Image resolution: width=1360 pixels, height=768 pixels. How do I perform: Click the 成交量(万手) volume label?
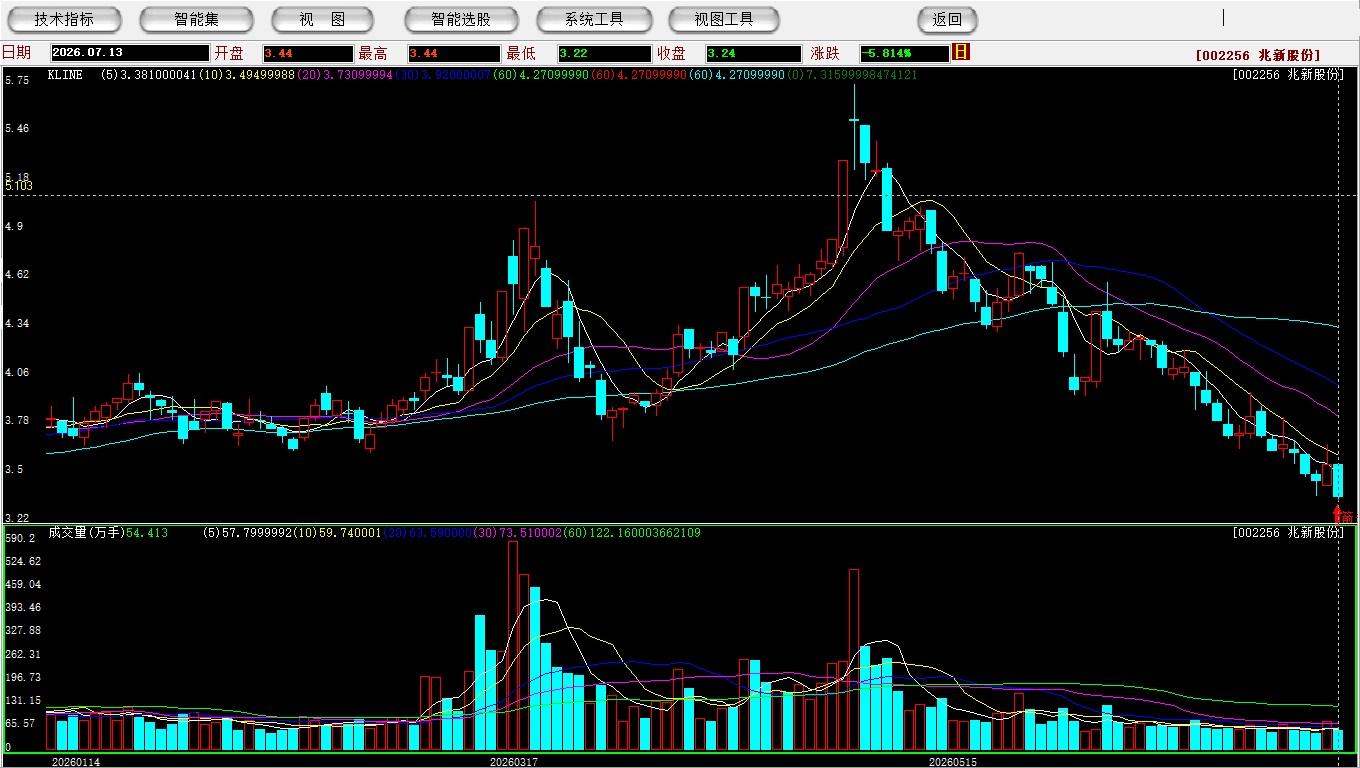(85, 533)
